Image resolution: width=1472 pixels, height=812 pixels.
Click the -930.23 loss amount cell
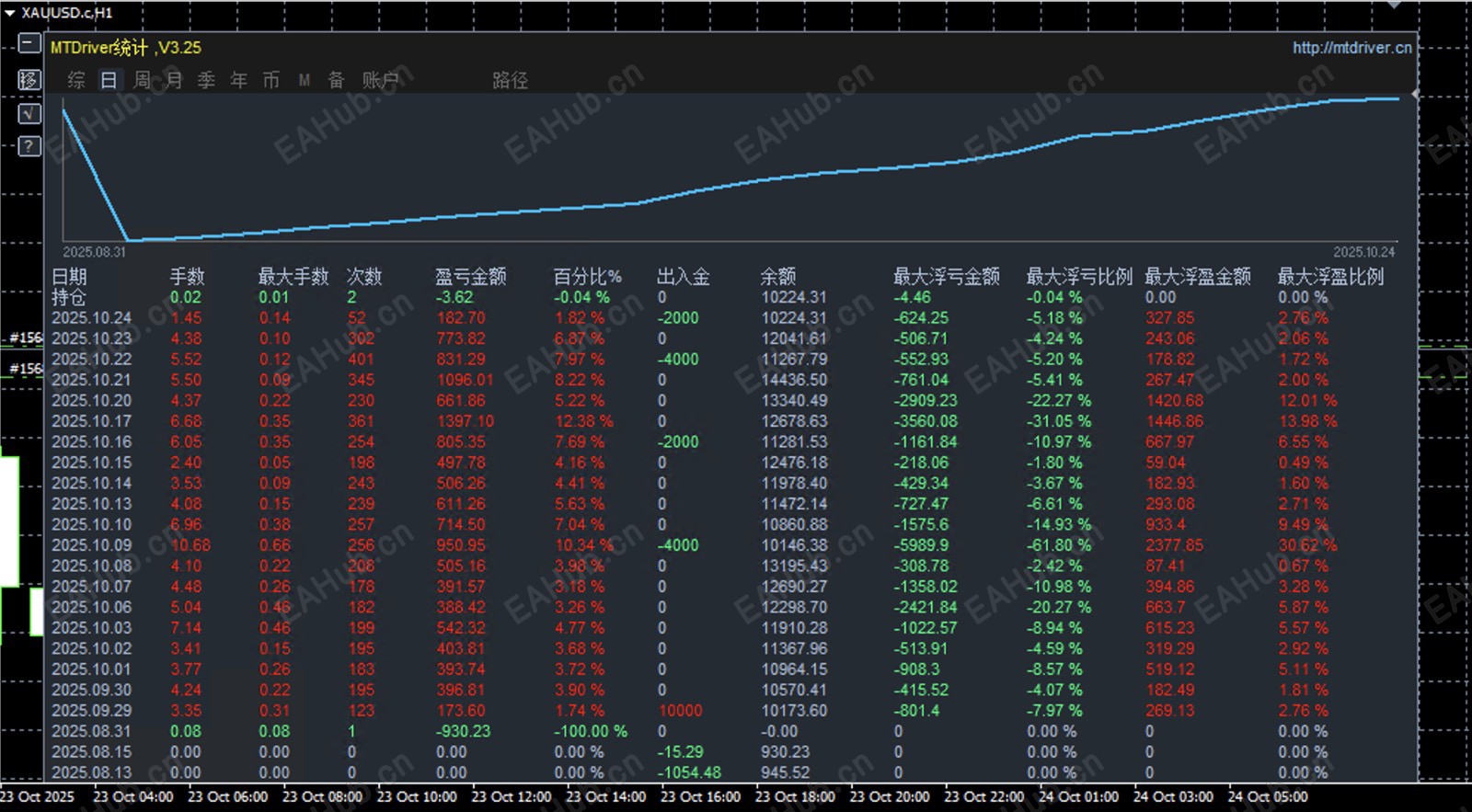pyautogui.click(x=463, y=732)
